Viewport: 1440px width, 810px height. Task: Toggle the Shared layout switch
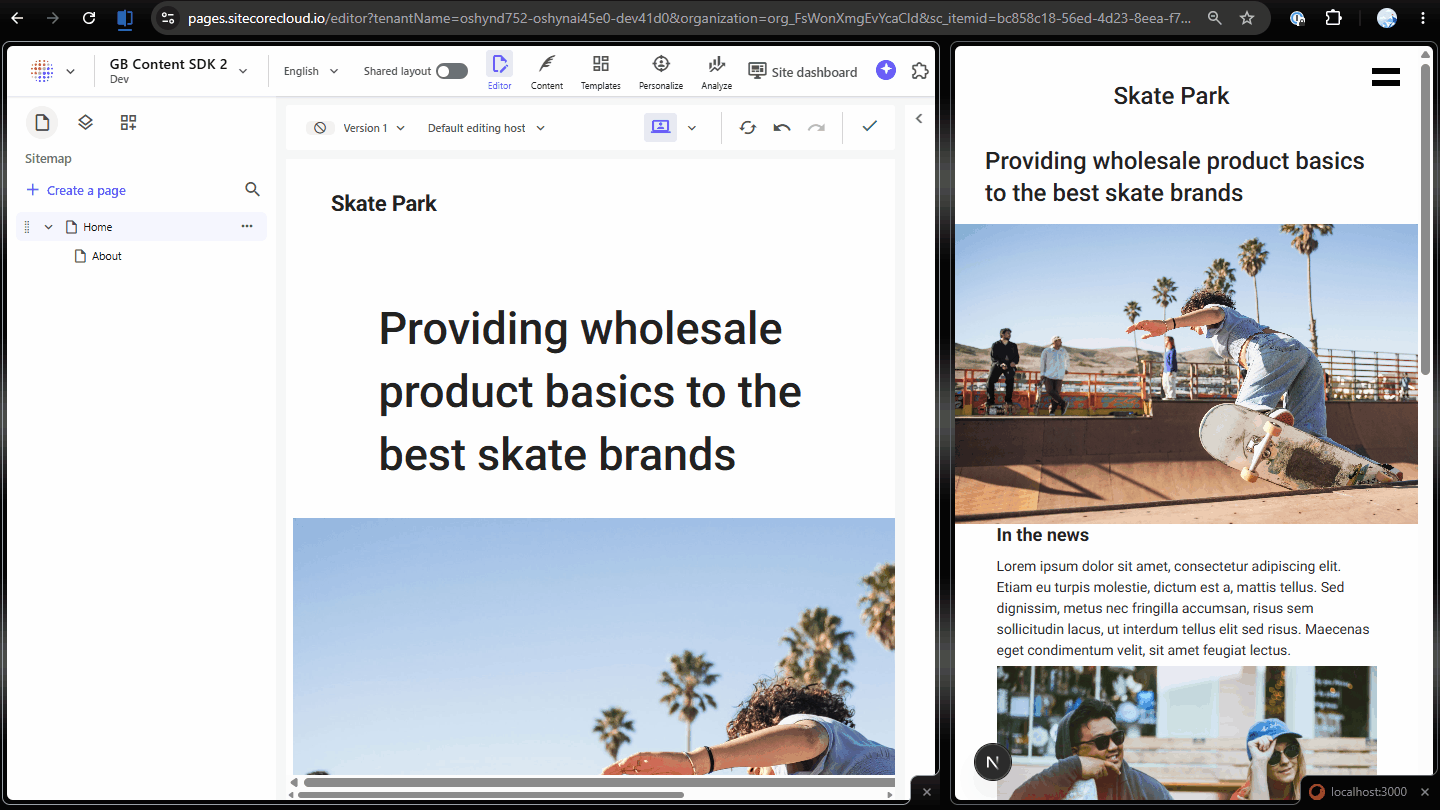tap(452, 71)
